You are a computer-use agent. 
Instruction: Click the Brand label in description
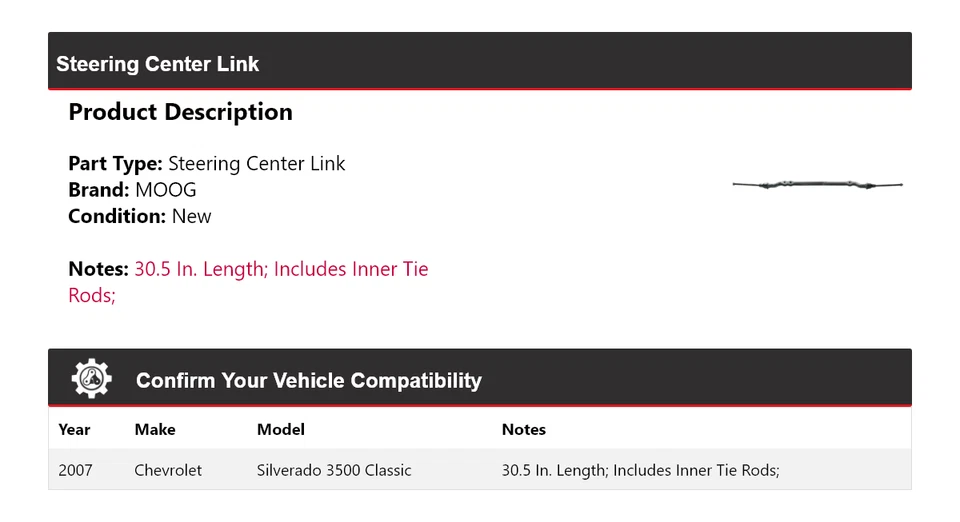98,190
